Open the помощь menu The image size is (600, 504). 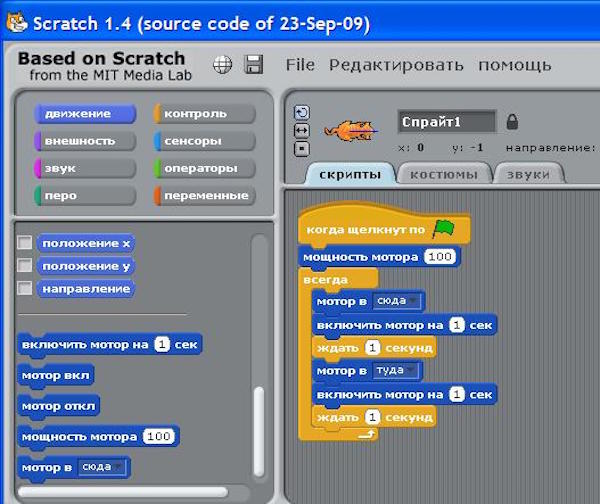tap(515, 65)
